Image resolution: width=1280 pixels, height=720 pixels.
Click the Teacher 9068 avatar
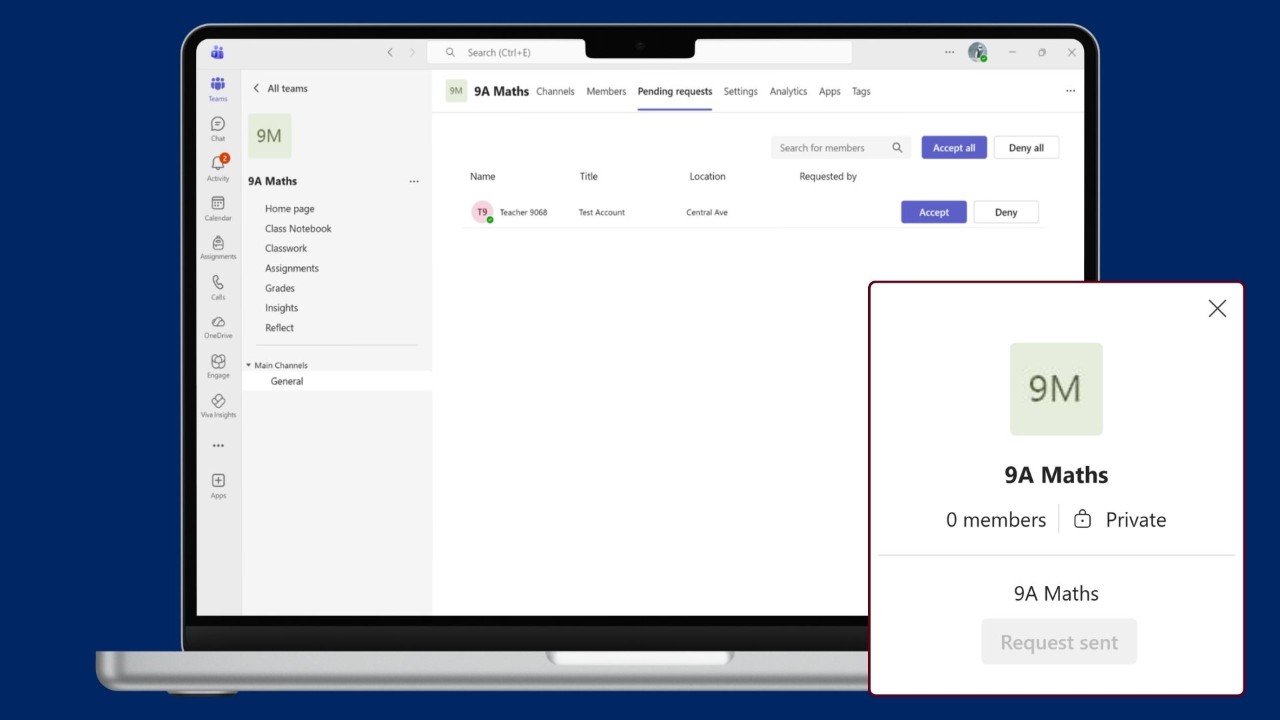tap(482, 212)
